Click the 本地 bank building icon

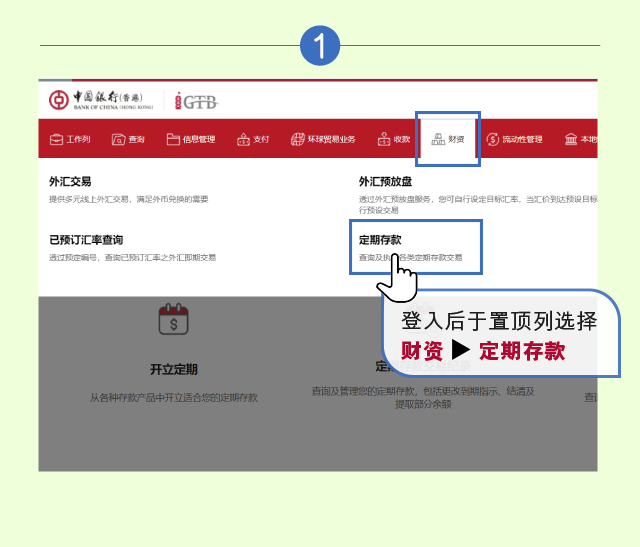point(571,139)
